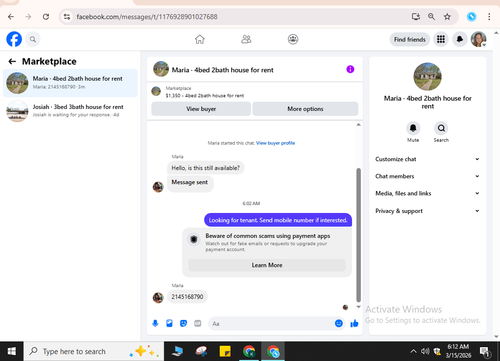
Task: Open the Windows Start button
Action: point(12,351)
